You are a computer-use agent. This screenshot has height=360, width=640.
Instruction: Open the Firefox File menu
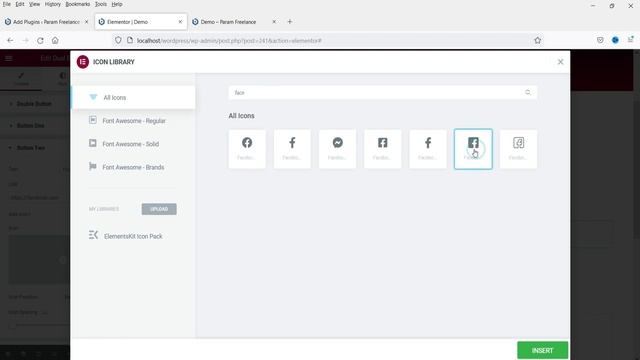[x=7, y=4]
